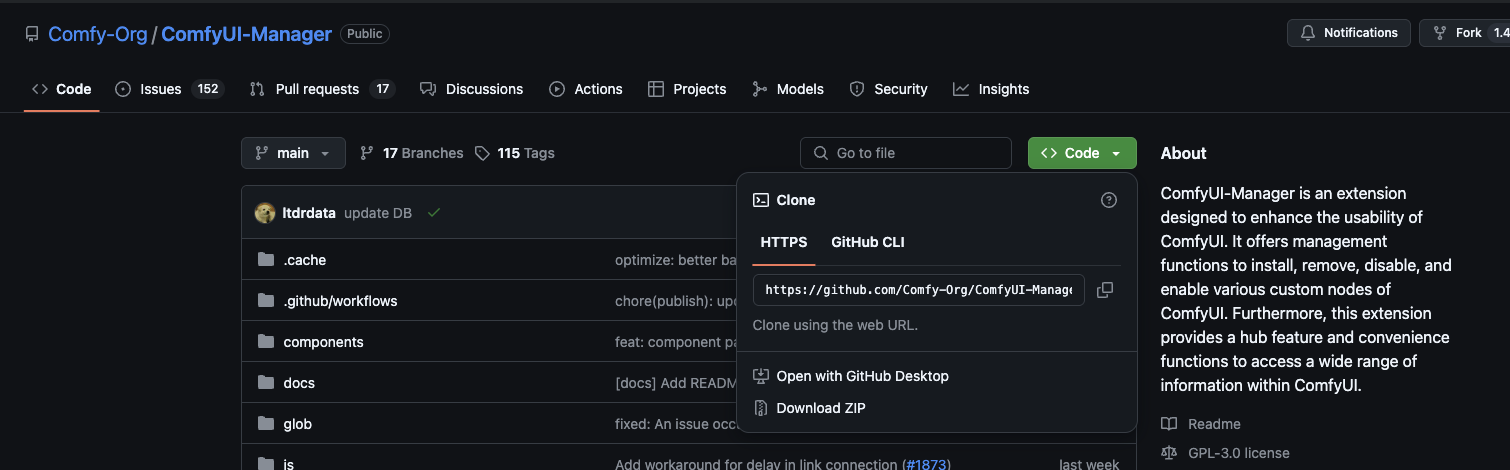Open the Clone help question-mark icon
This screenshot has width=1510, height=470.
[1108, 200]
